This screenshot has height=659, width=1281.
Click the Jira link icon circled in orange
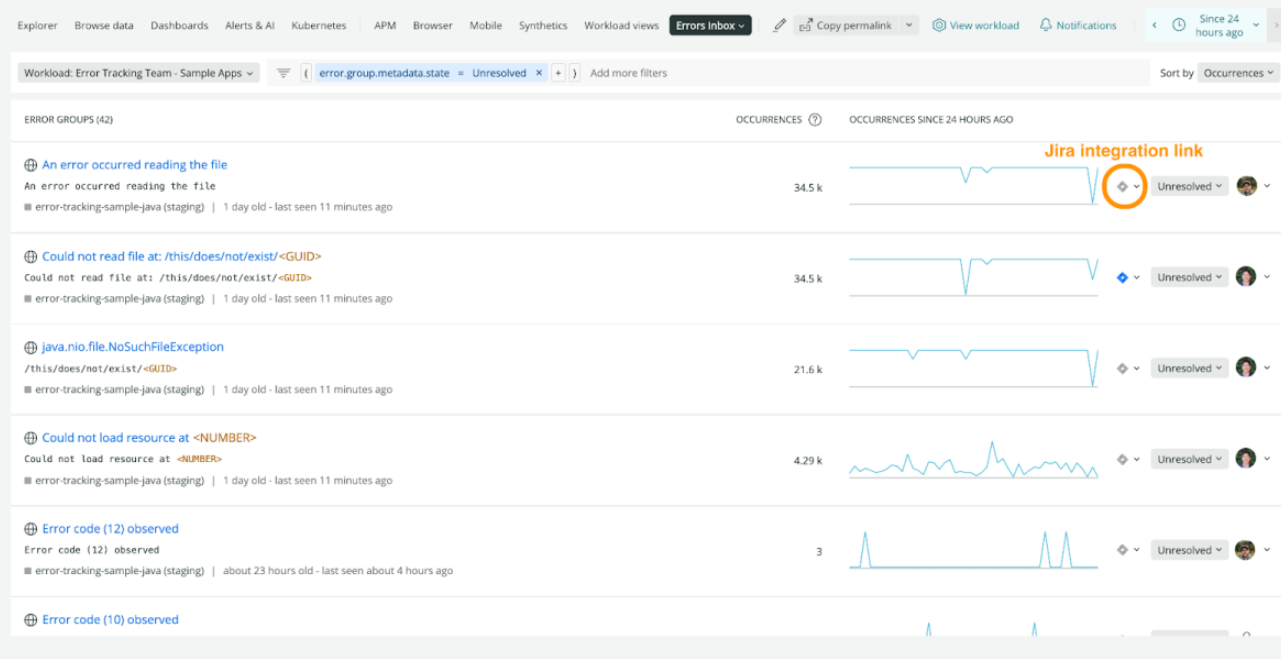(1123, 187)
